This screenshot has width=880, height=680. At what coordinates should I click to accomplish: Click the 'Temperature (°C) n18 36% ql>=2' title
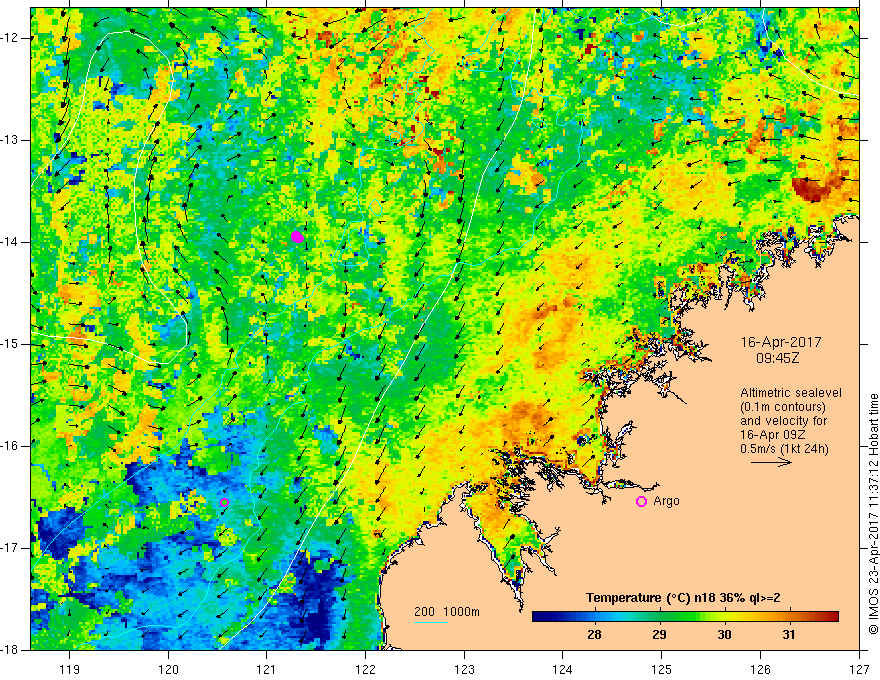pyautogui.click(x=683, y=598)
